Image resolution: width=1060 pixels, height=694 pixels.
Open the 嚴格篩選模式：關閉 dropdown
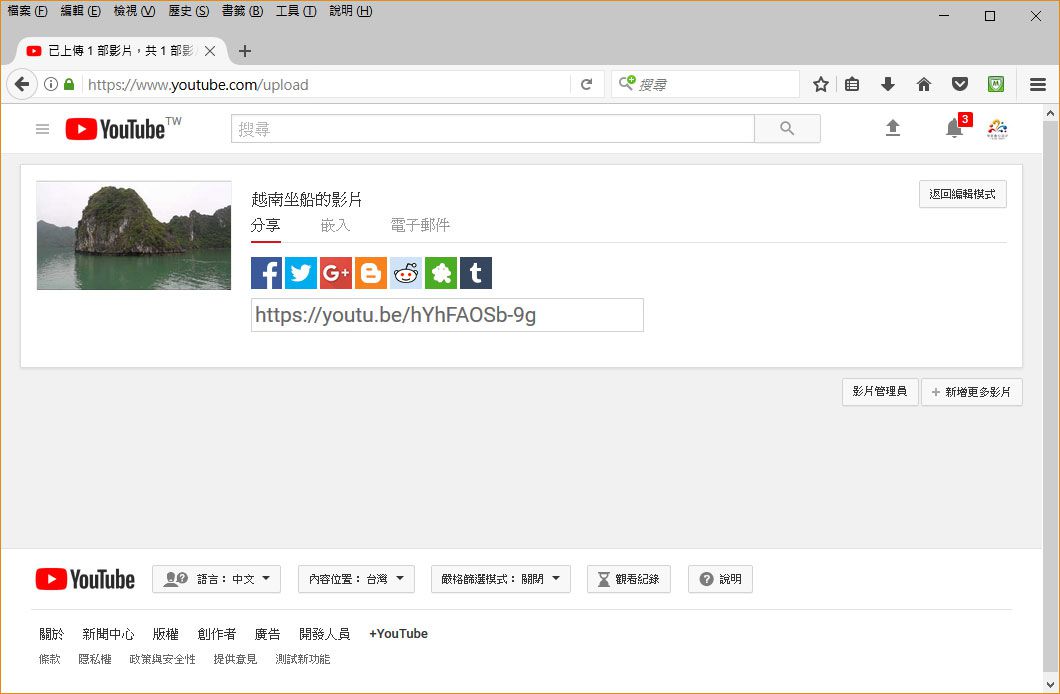500,578
